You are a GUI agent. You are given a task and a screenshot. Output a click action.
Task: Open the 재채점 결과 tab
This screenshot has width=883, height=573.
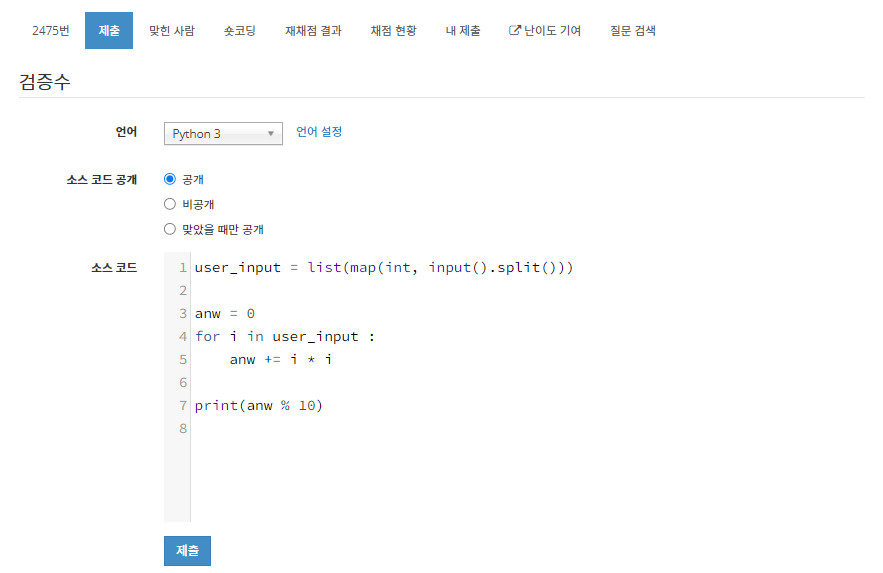(313, 30)
